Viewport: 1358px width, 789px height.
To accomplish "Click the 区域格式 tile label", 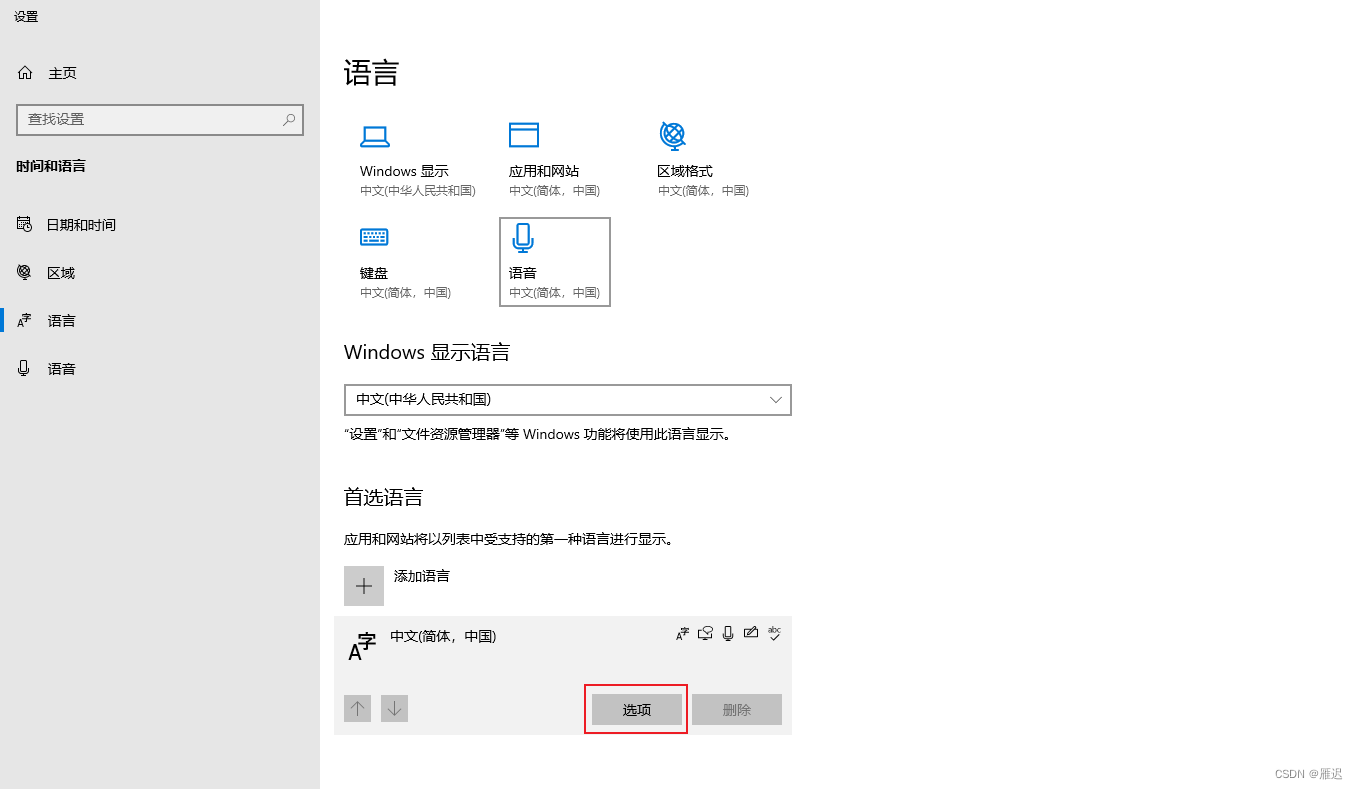I will click(685, 171).
